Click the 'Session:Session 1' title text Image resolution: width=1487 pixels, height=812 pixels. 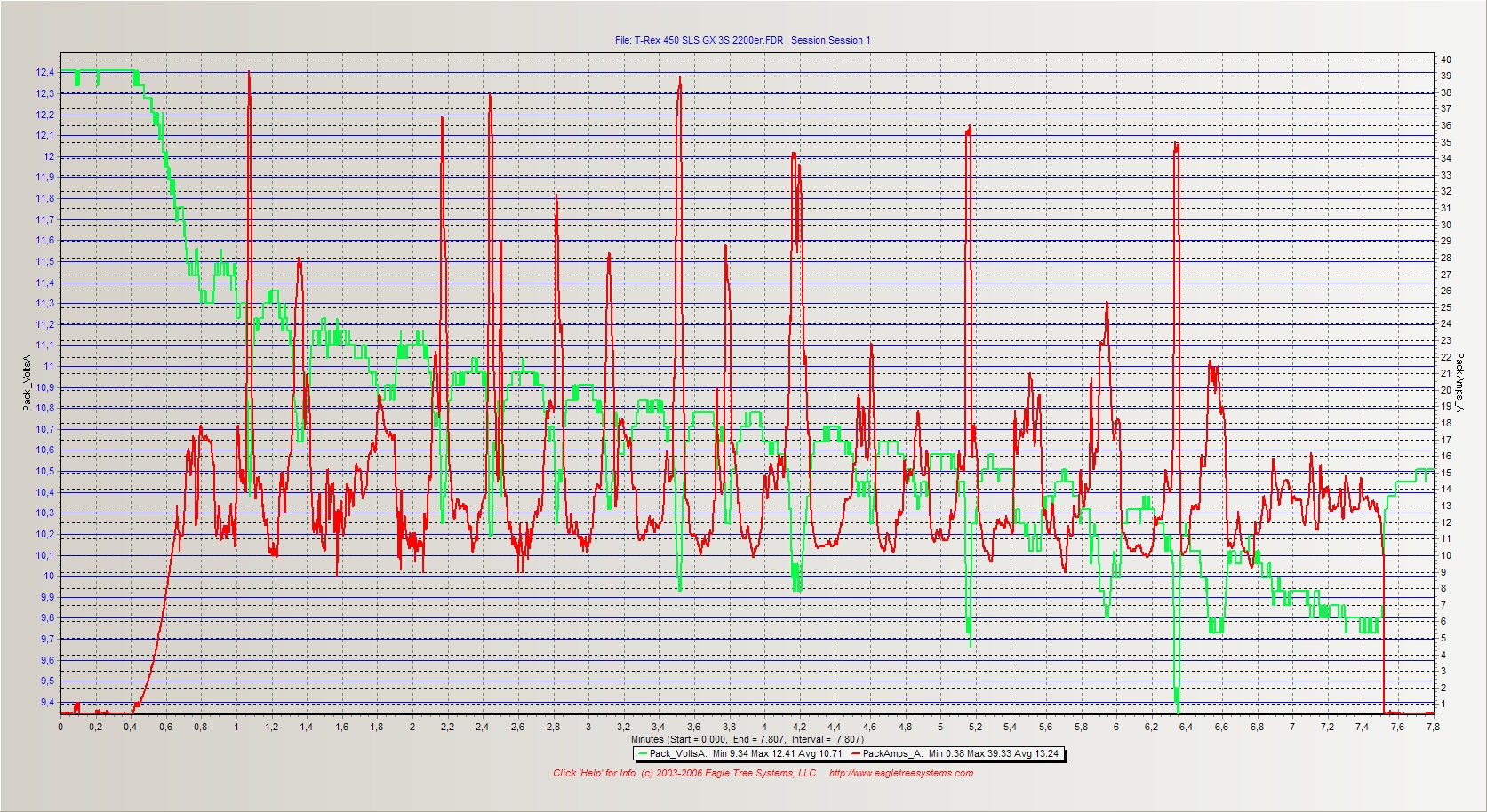click(831, 40)
